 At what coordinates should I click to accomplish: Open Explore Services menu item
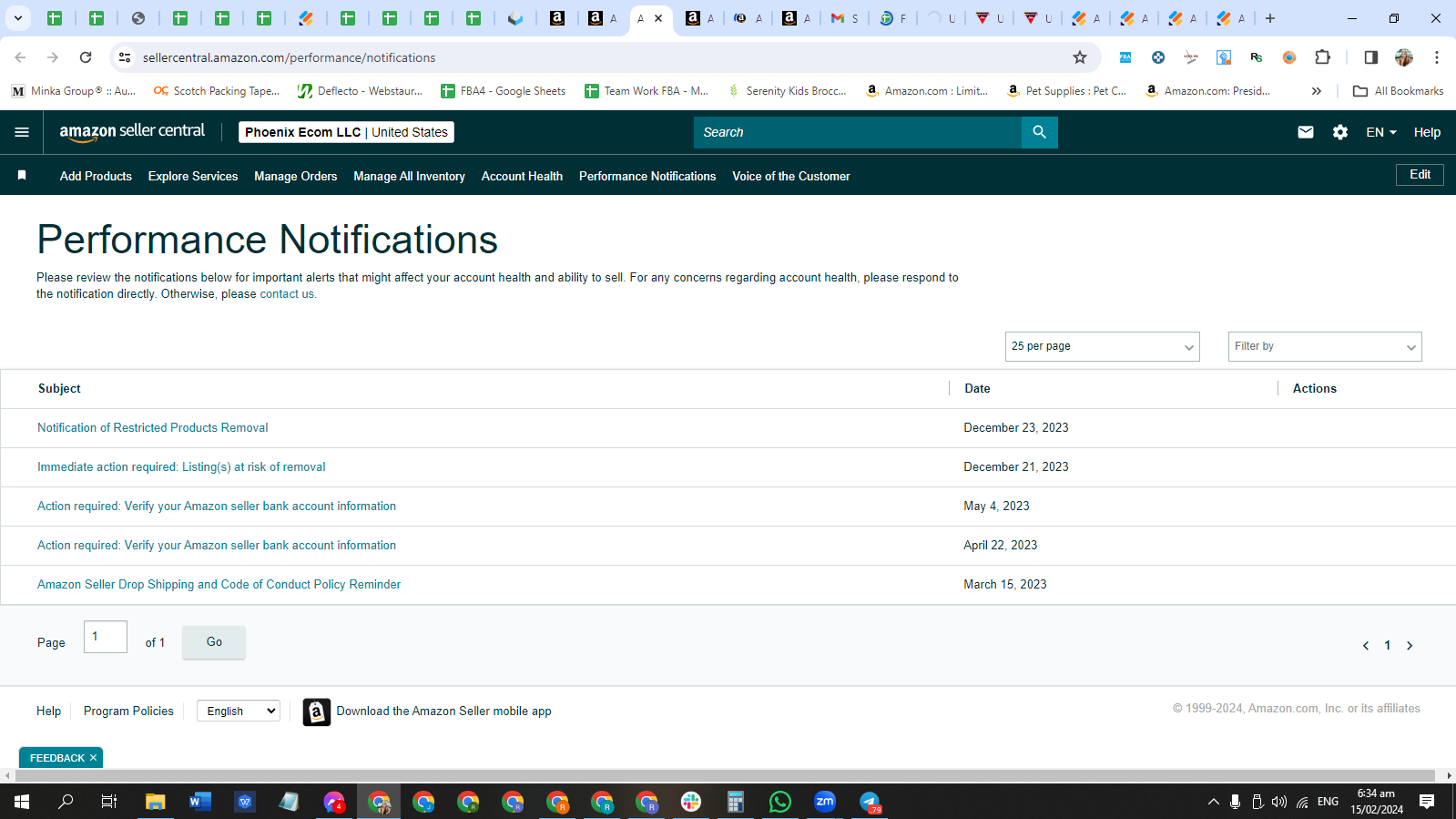pos(193,176)
